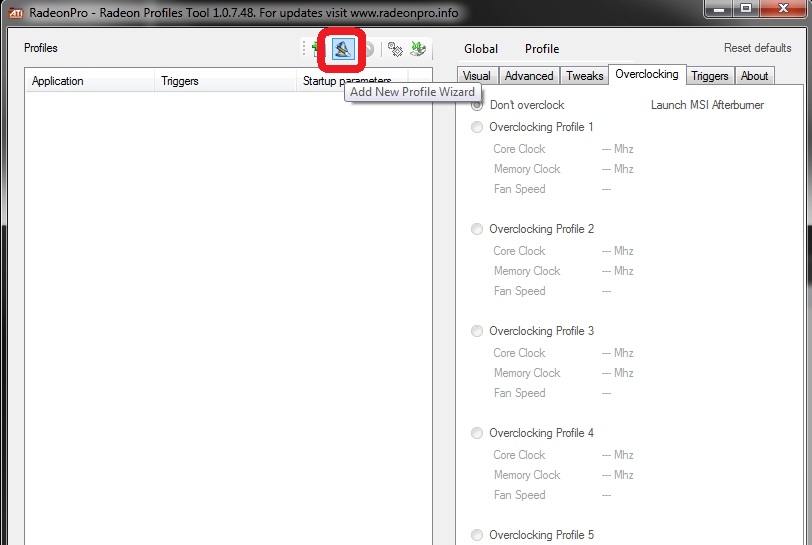
Task: Open the Add New Profile Wizard icon
Action: [x=343, y=49]
